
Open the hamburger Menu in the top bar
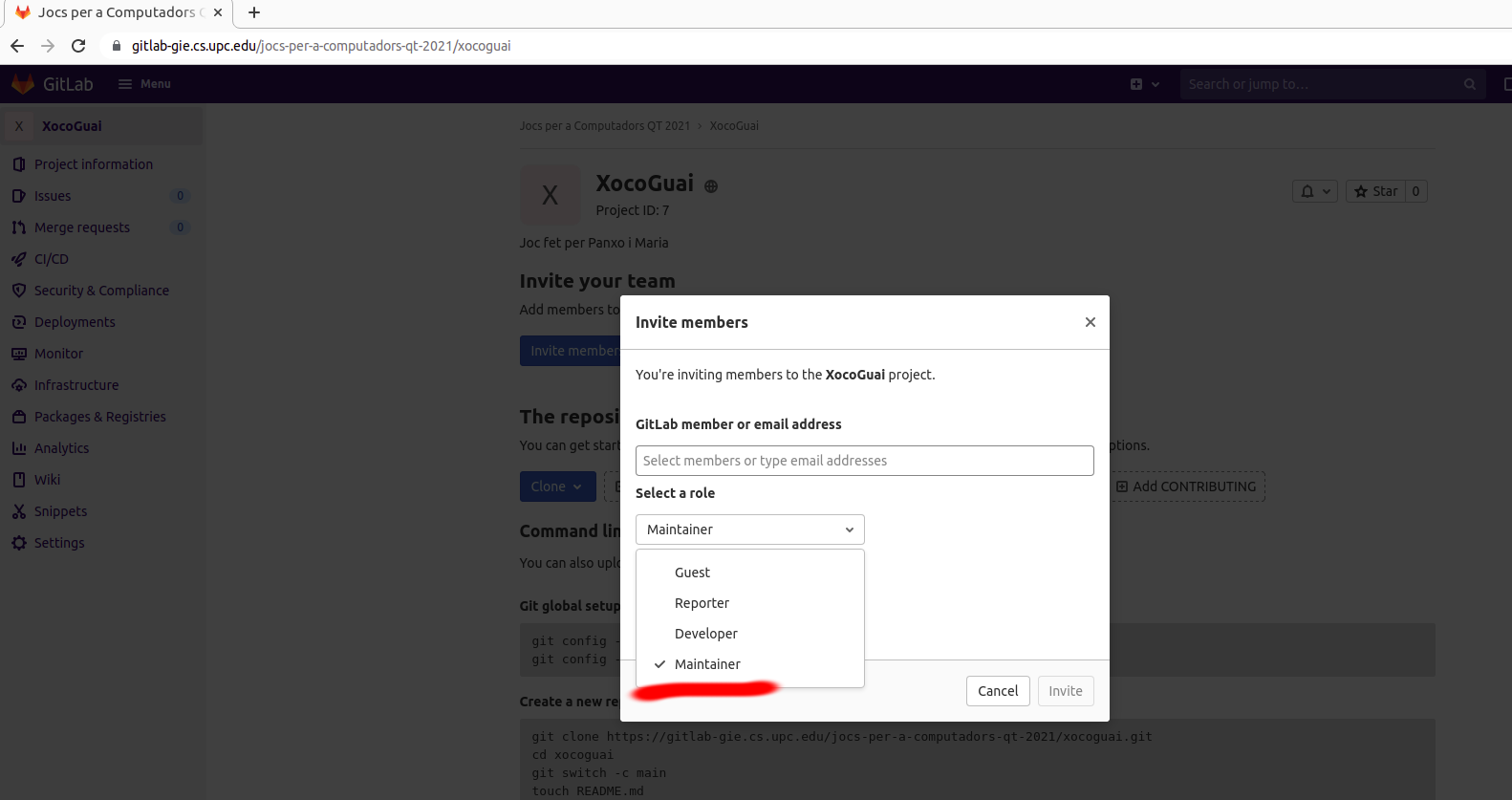point(144,84)
